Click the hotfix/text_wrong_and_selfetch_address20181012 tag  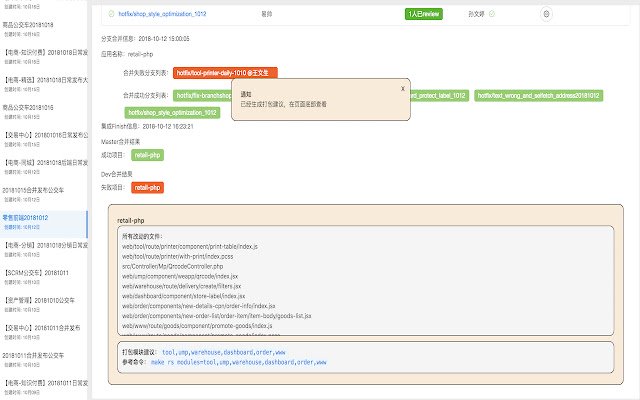[538, 96]
